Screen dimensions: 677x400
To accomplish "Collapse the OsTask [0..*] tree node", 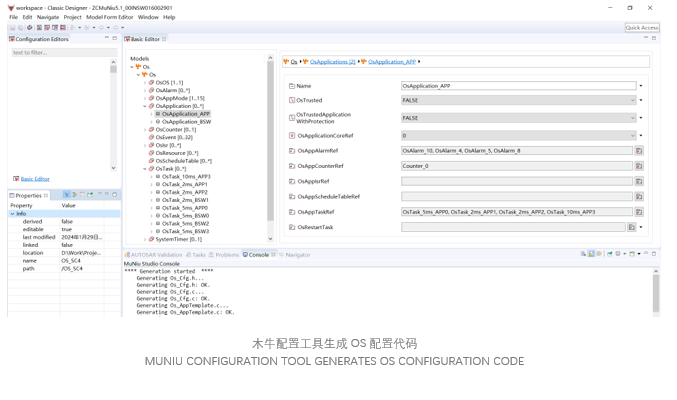I will point(145,169).
